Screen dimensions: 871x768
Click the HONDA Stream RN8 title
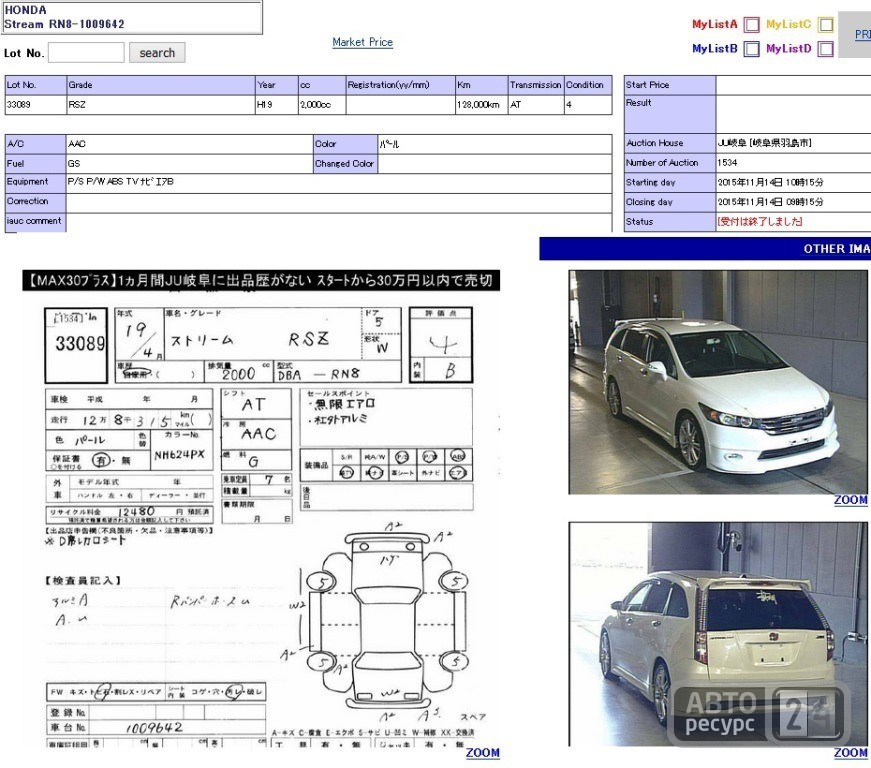pyautogui.click(x=64, y=17)
